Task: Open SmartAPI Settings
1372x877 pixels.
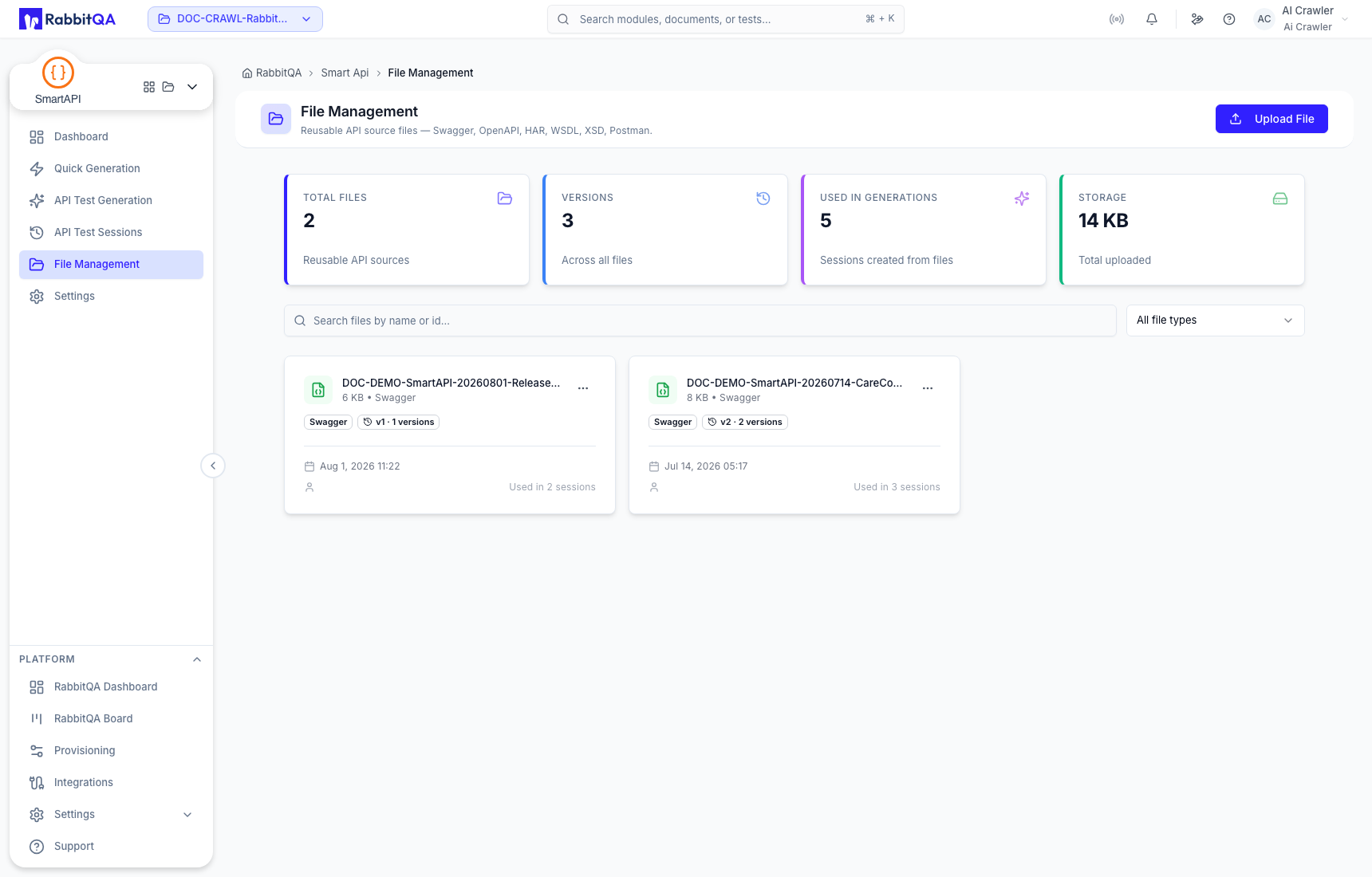Action: click(x=111, y=297)
